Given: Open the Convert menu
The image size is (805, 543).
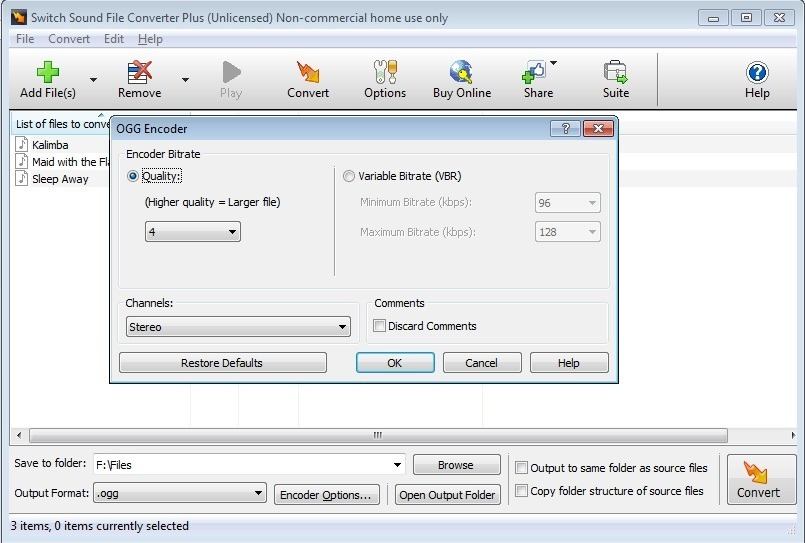Looking at the screenshot, I should click(x=69, y=39).
